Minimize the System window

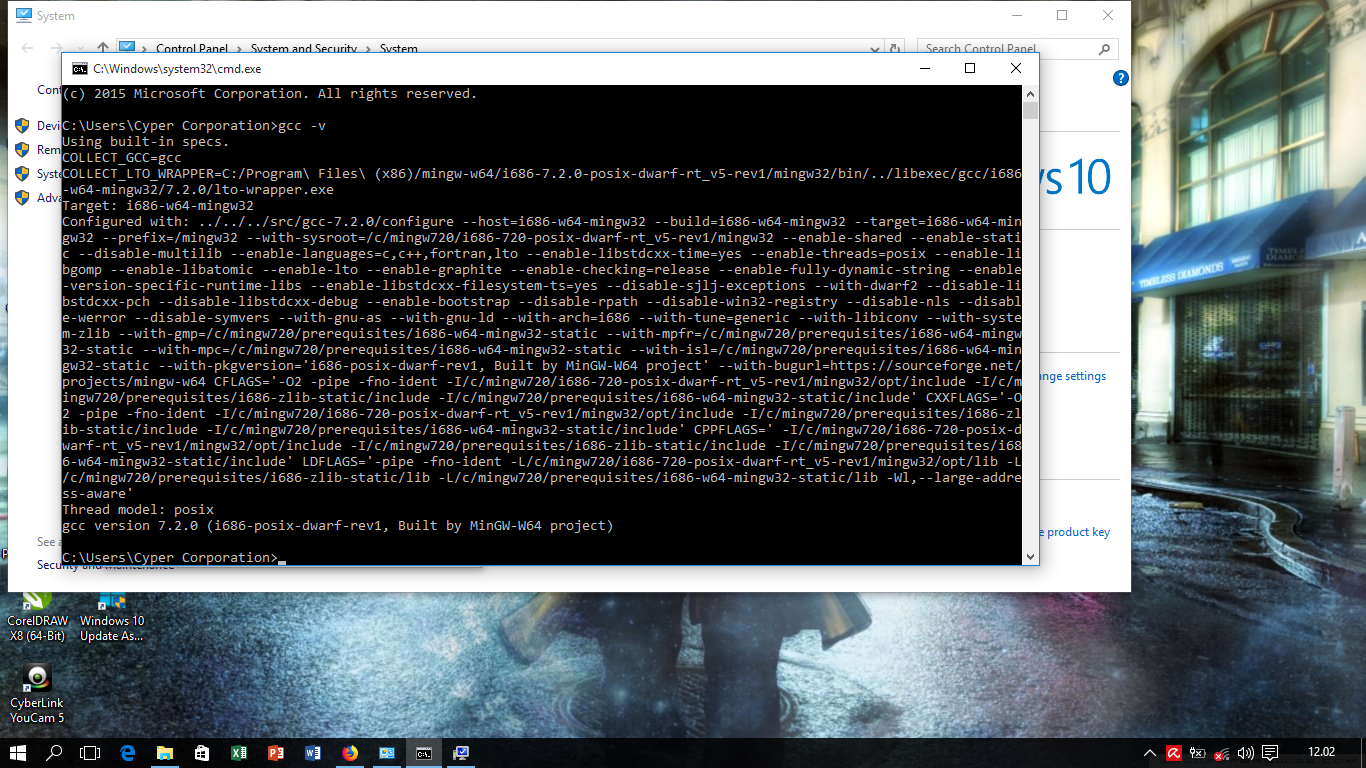(1015, 15)
